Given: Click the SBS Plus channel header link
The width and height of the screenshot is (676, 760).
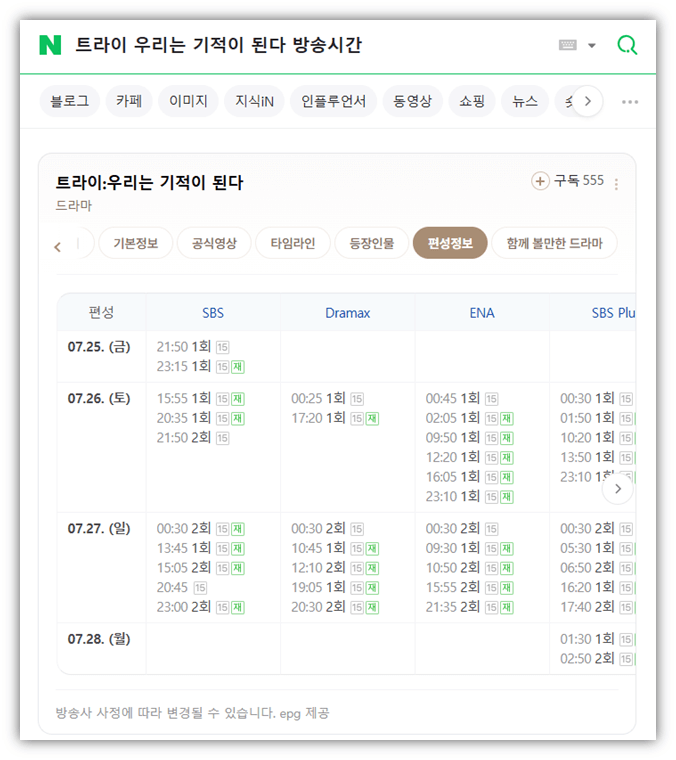Looking at the screenshot, I should 613,313.
